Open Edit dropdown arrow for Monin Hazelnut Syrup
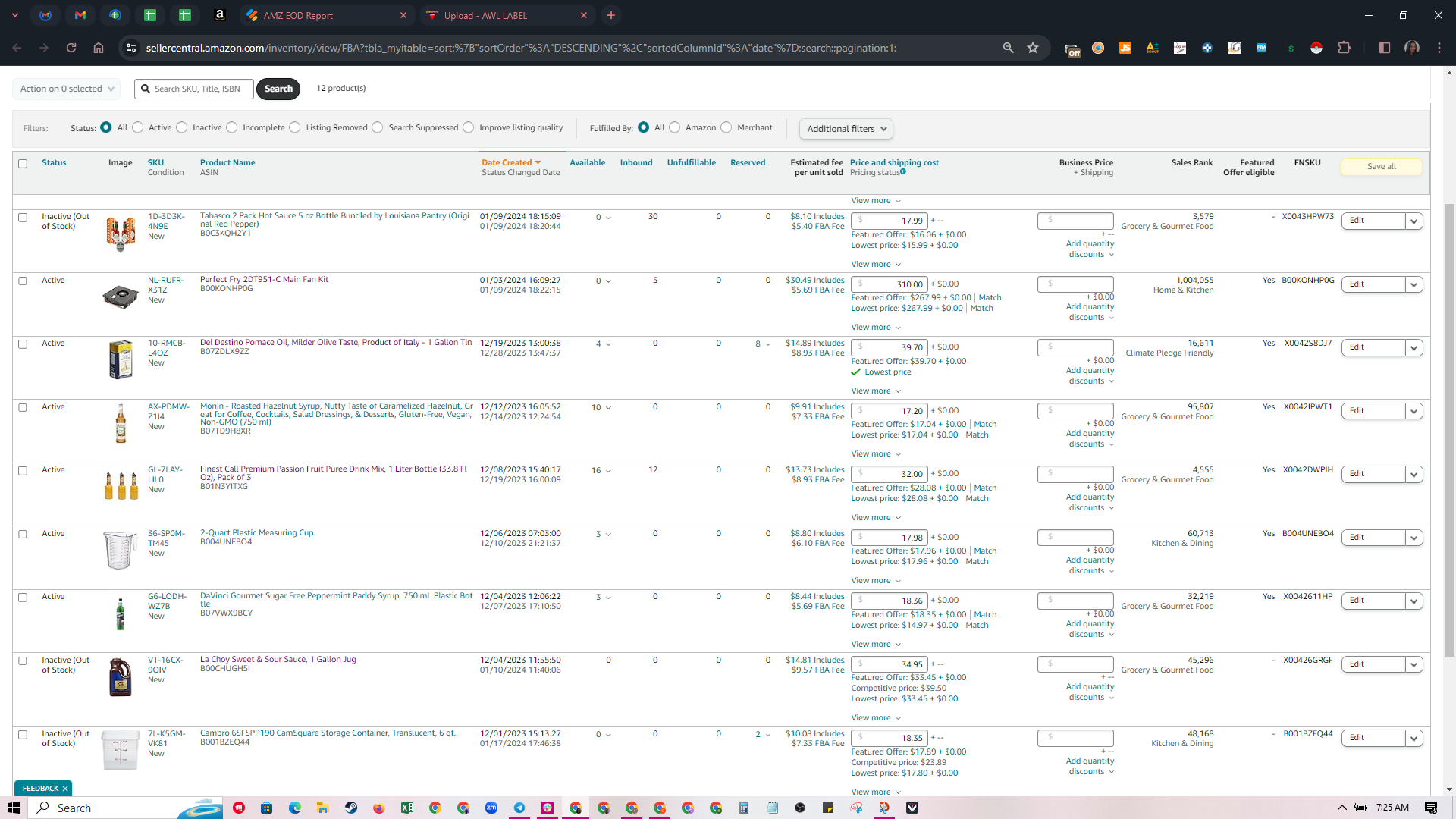1456x819 pixels. pos(1414,412)
